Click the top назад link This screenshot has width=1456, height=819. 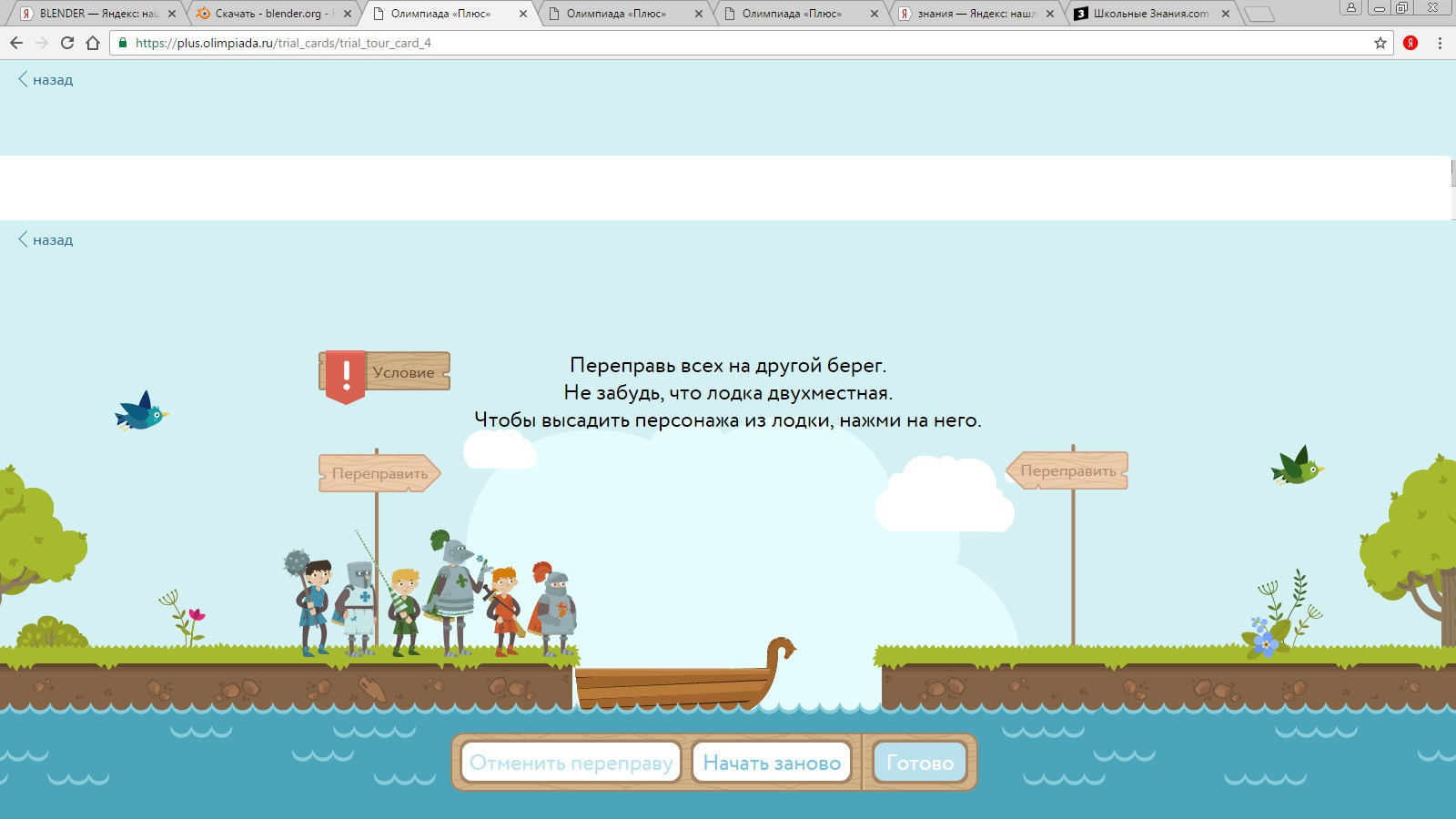click(45, 80)
